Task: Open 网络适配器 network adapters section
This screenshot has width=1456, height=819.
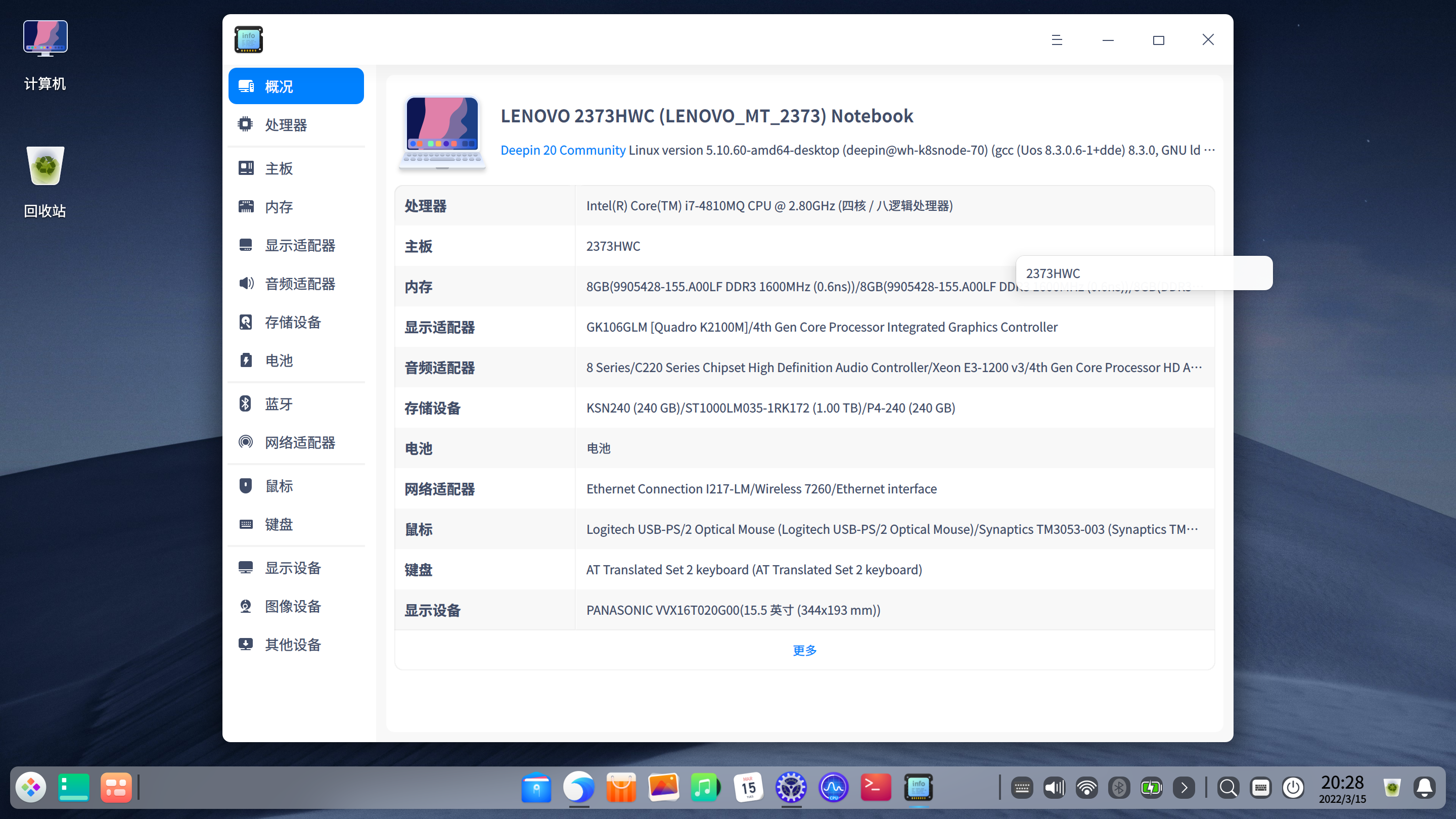Action: 300,442
